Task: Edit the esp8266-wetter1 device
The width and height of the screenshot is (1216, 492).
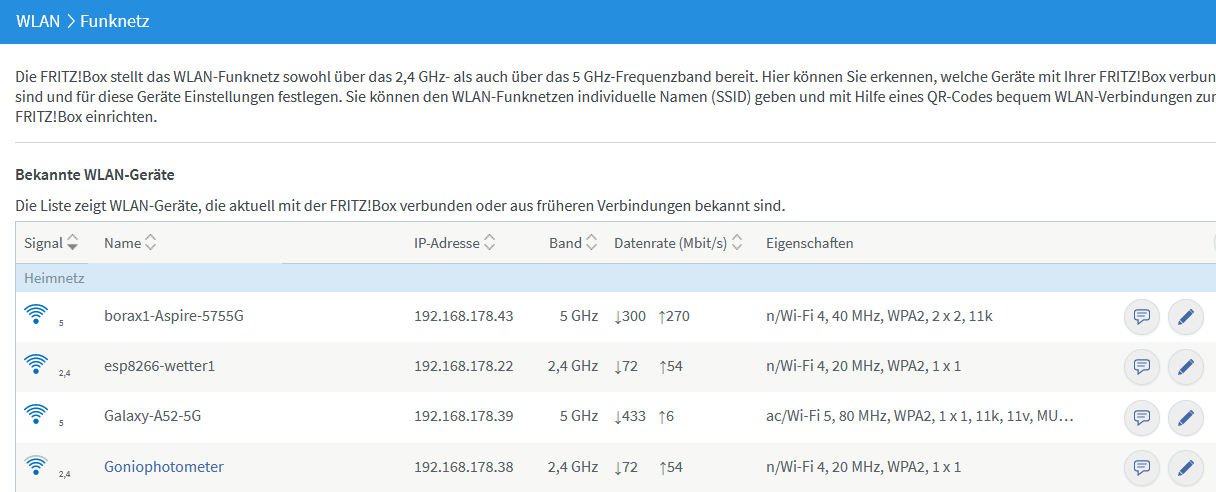Action: [1186, 367]
